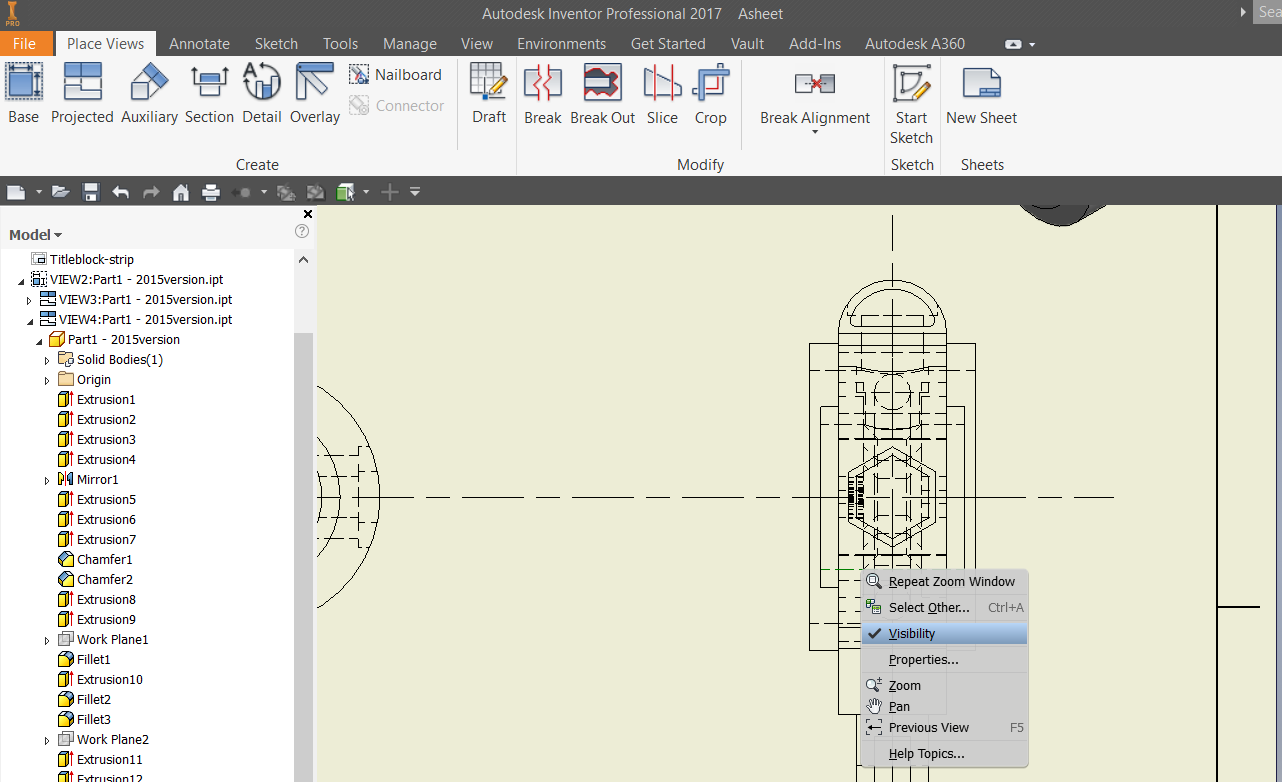The image size is (1282, 782).
Task: Click the Save floppy disk icon
Action: 91,192
